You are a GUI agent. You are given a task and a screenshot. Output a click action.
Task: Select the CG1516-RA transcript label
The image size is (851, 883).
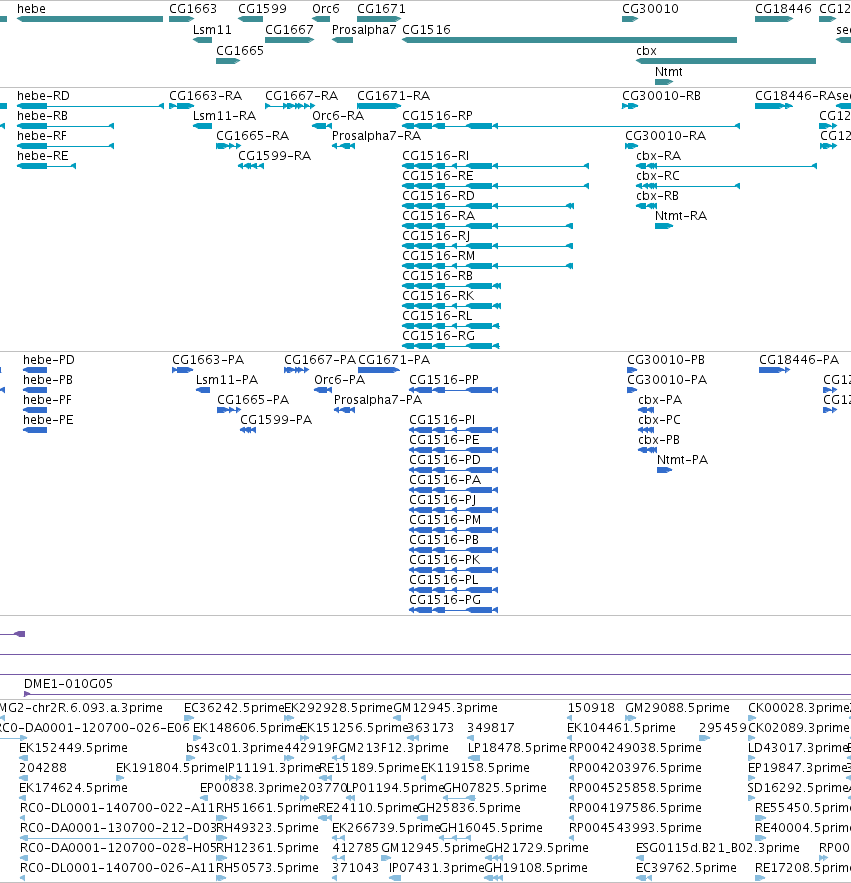(x=438, y=216)
